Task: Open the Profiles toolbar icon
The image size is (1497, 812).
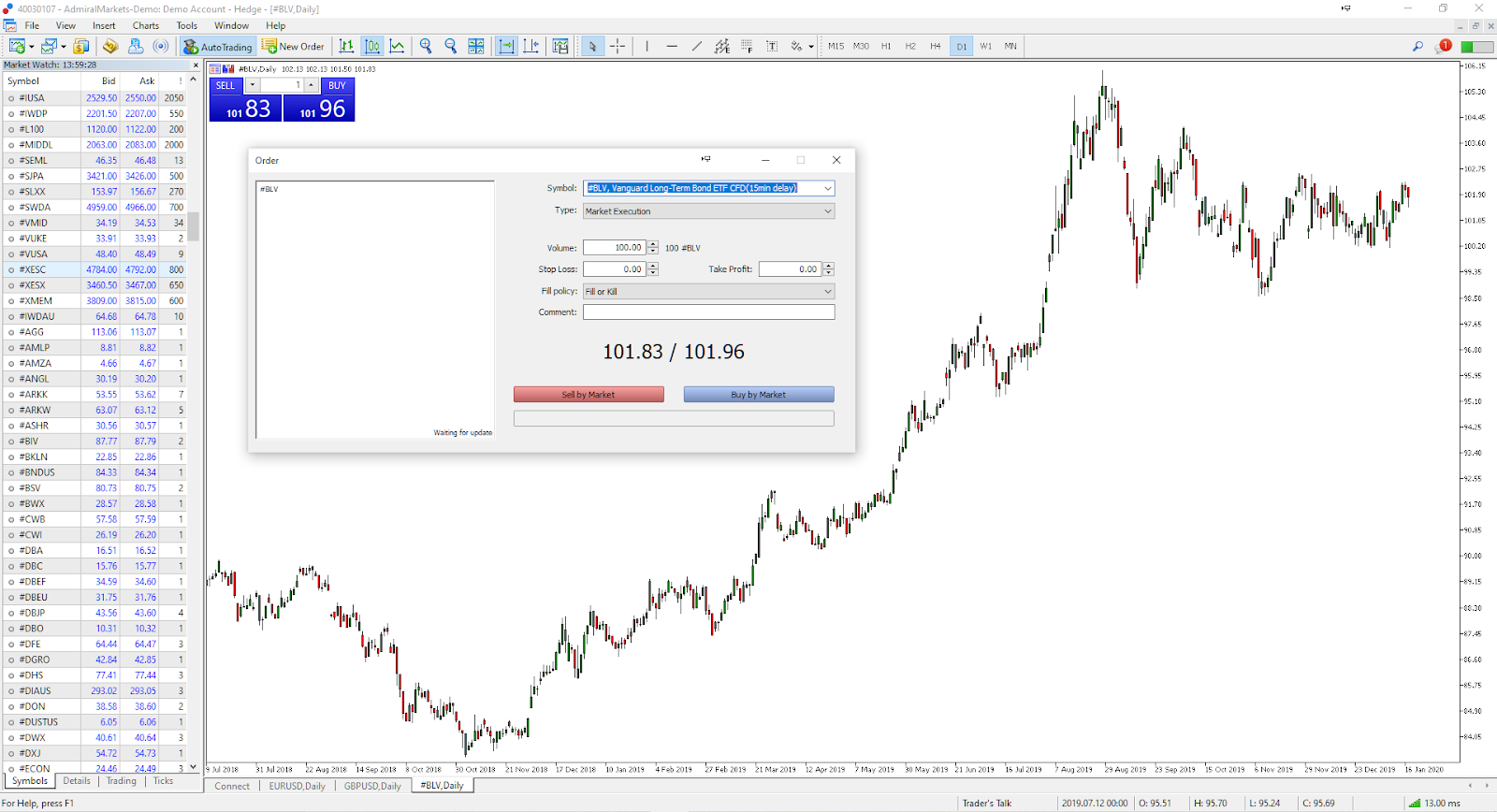Action: click(49, 46)
